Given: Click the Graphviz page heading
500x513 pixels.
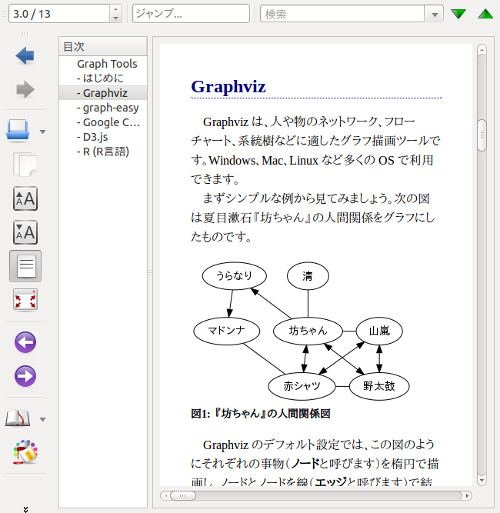Looking at the screenshot, I should pyautogui.click(x=228, y=87).
